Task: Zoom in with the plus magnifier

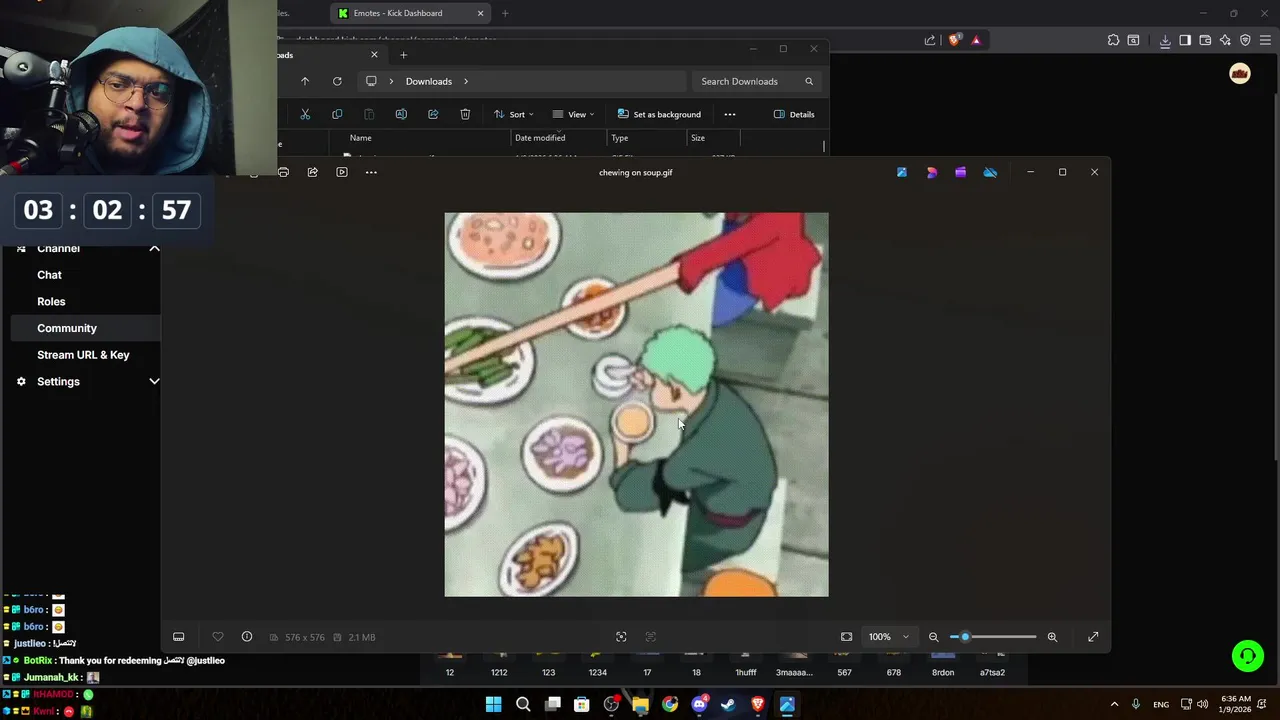Action: tap(1052, 637)
